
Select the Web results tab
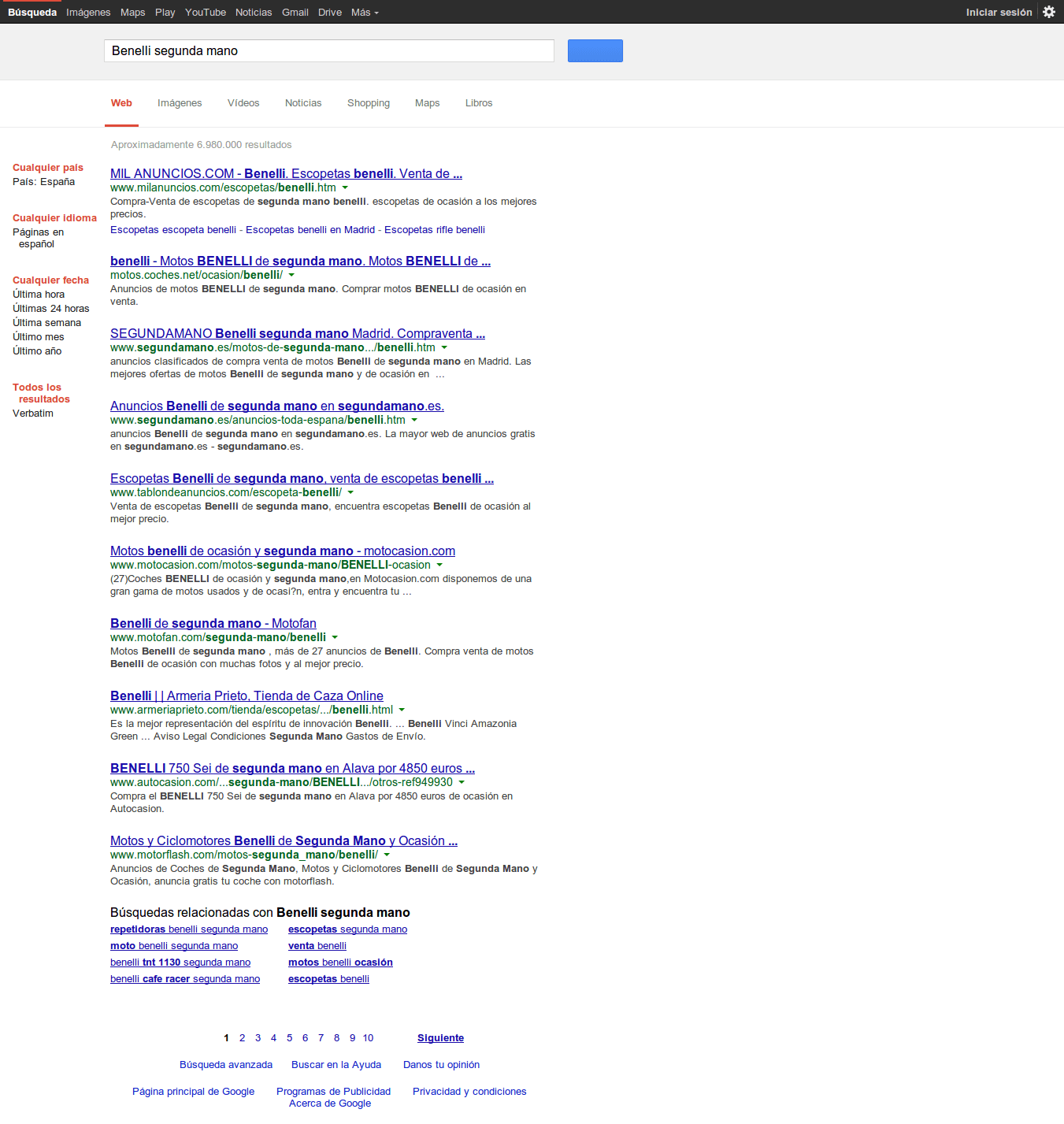click(121, 103)
